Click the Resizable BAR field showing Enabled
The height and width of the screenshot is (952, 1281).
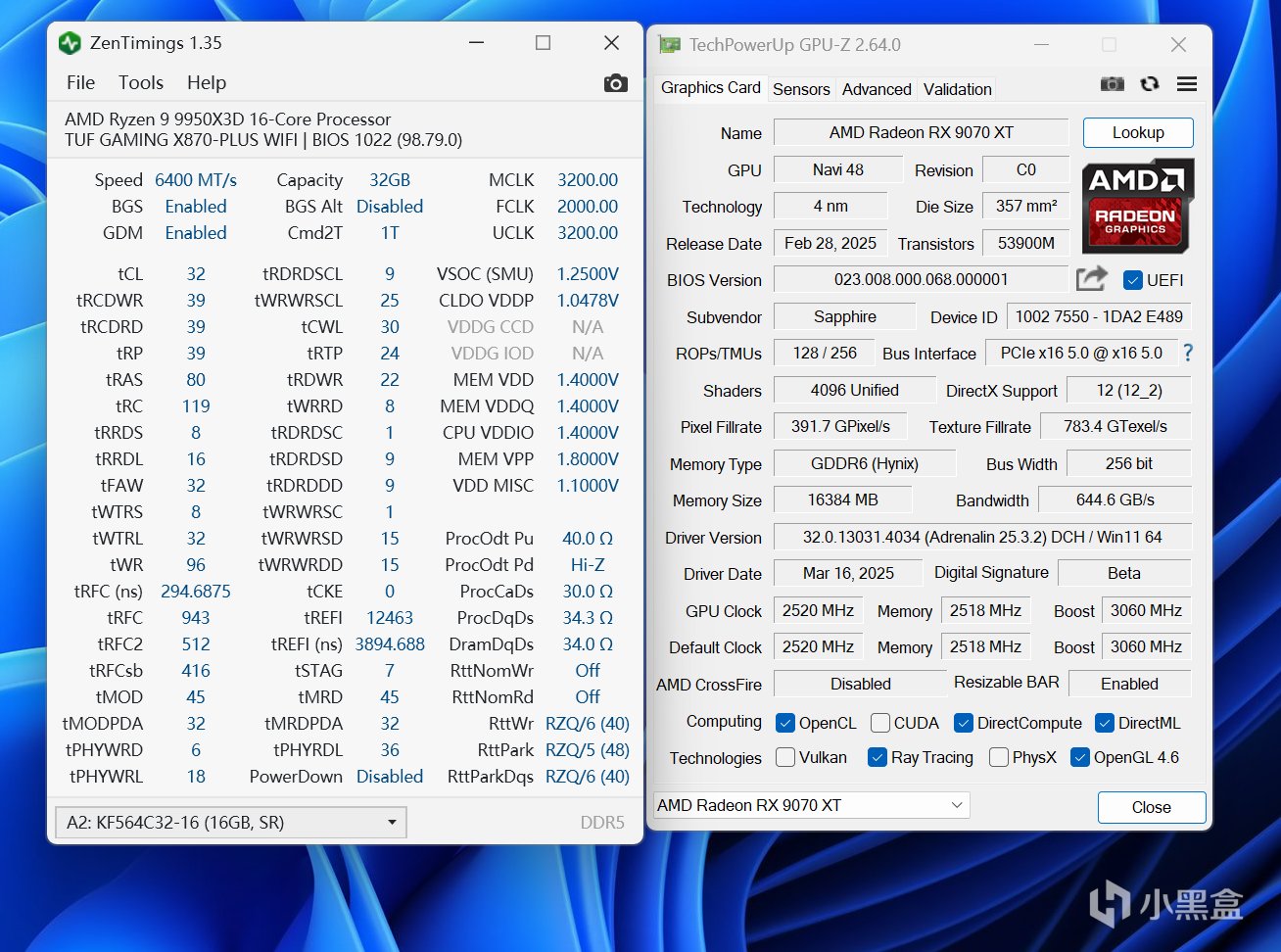(1129, 684)
